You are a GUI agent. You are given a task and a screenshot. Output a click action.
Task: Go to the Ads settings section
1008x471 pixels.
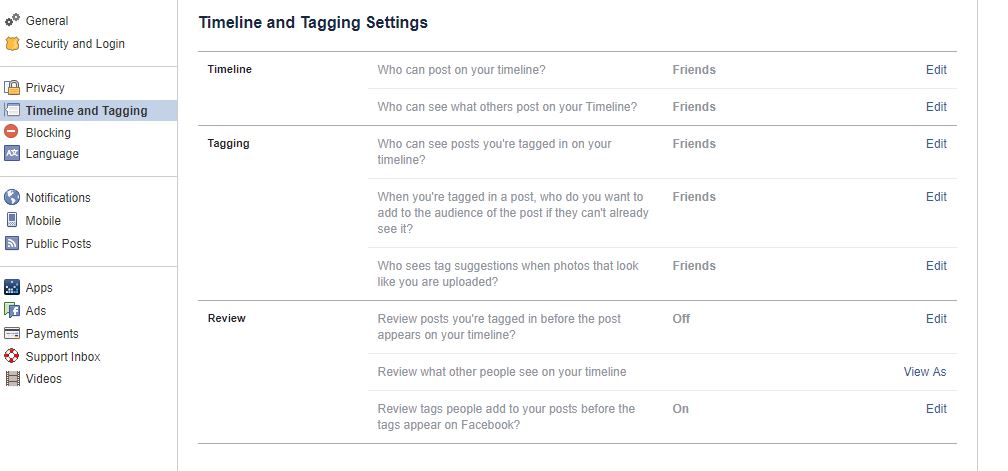coord(35,310)
